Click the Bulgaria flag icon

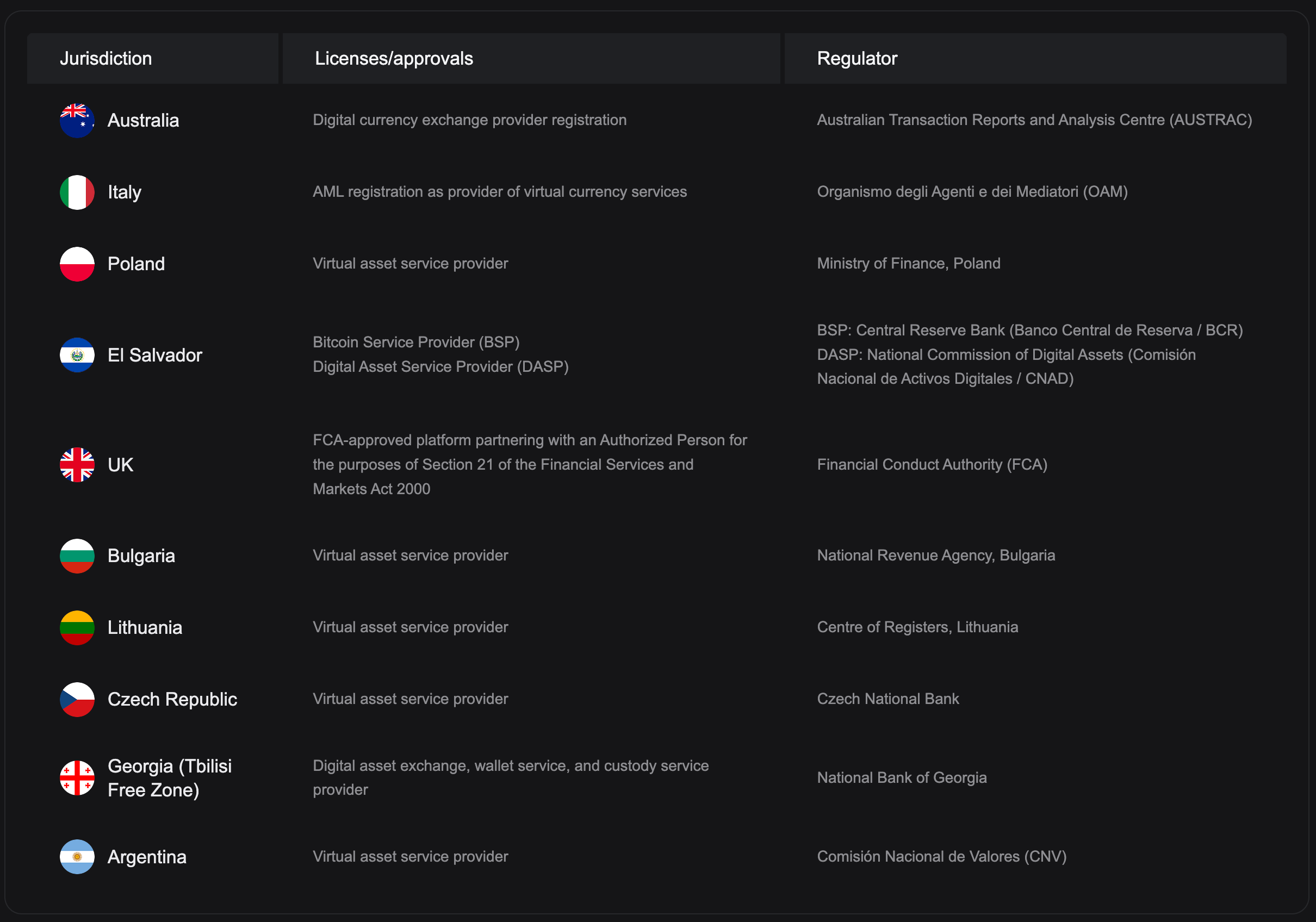pos(77,555)
